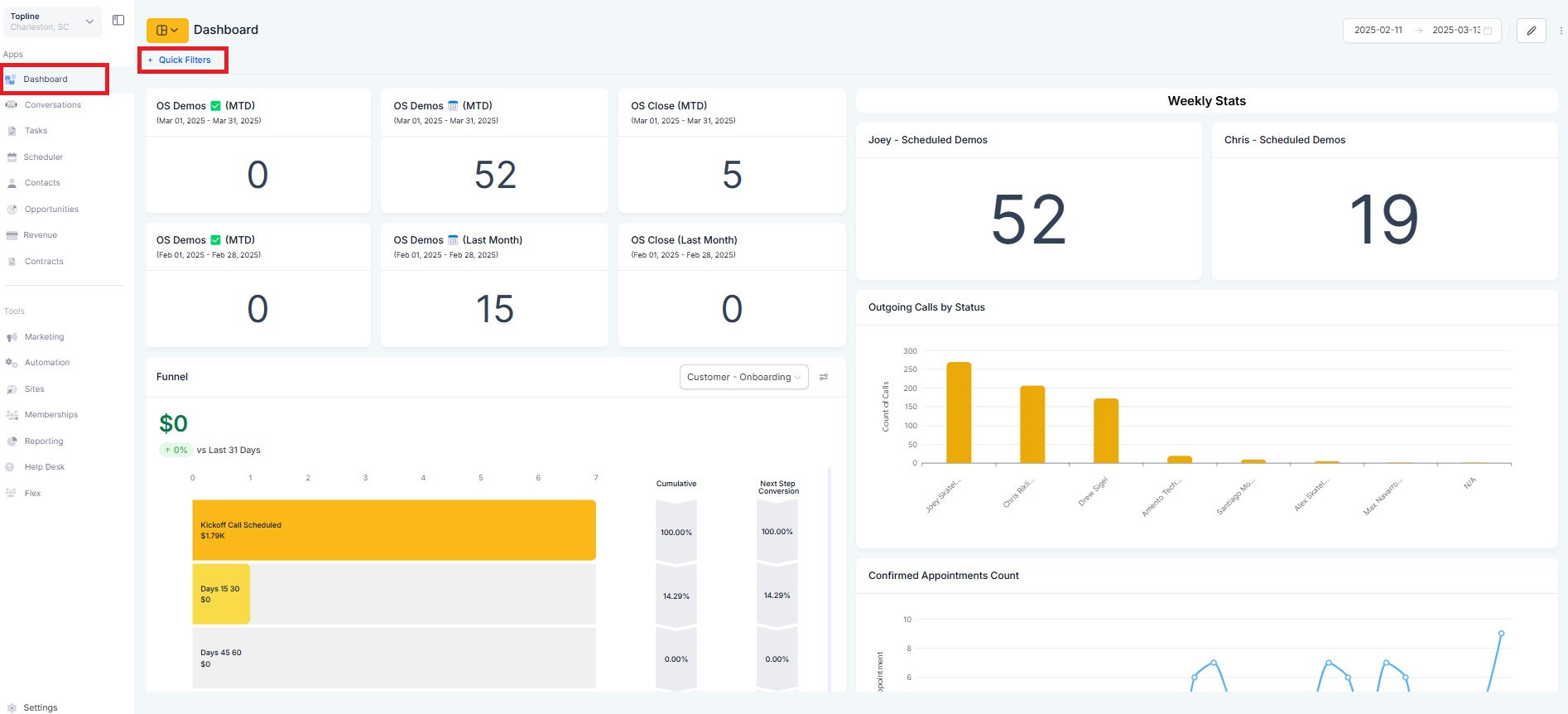Click the Scheduler calendar icon
1568x714 pixels.
[12, 157]
